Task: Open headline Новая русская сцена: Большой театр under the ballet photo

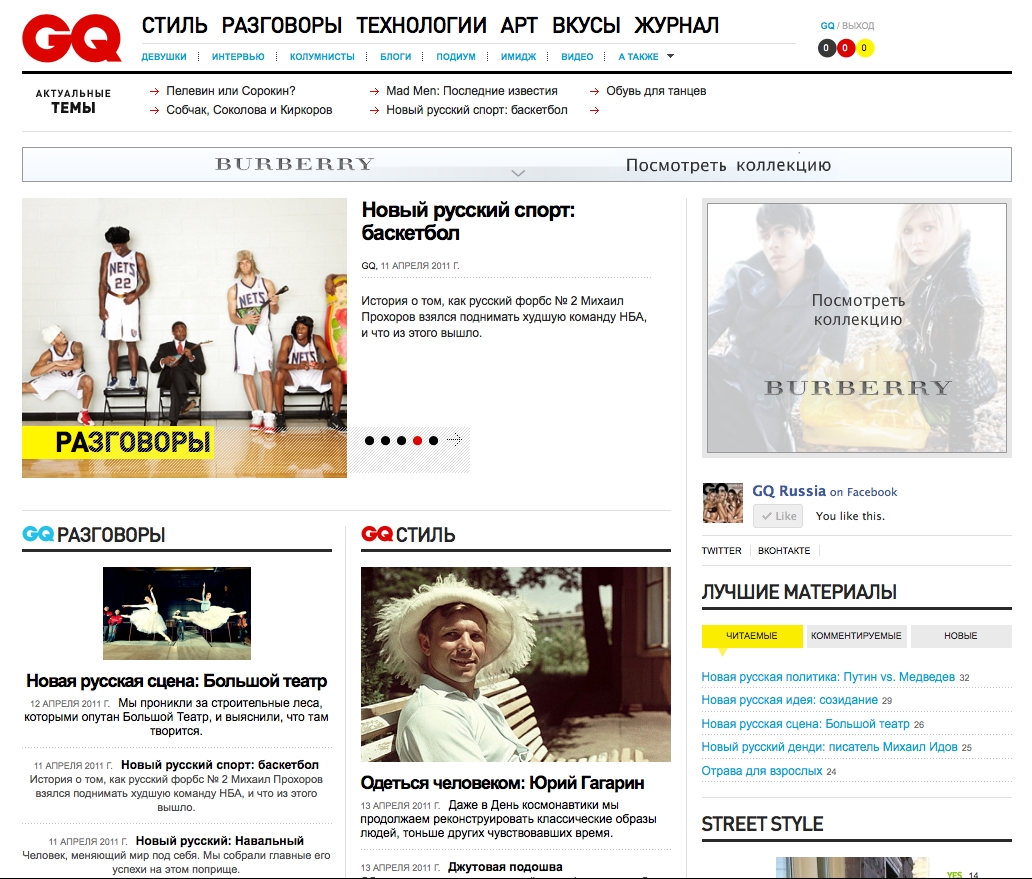Action: coord(176,680)
